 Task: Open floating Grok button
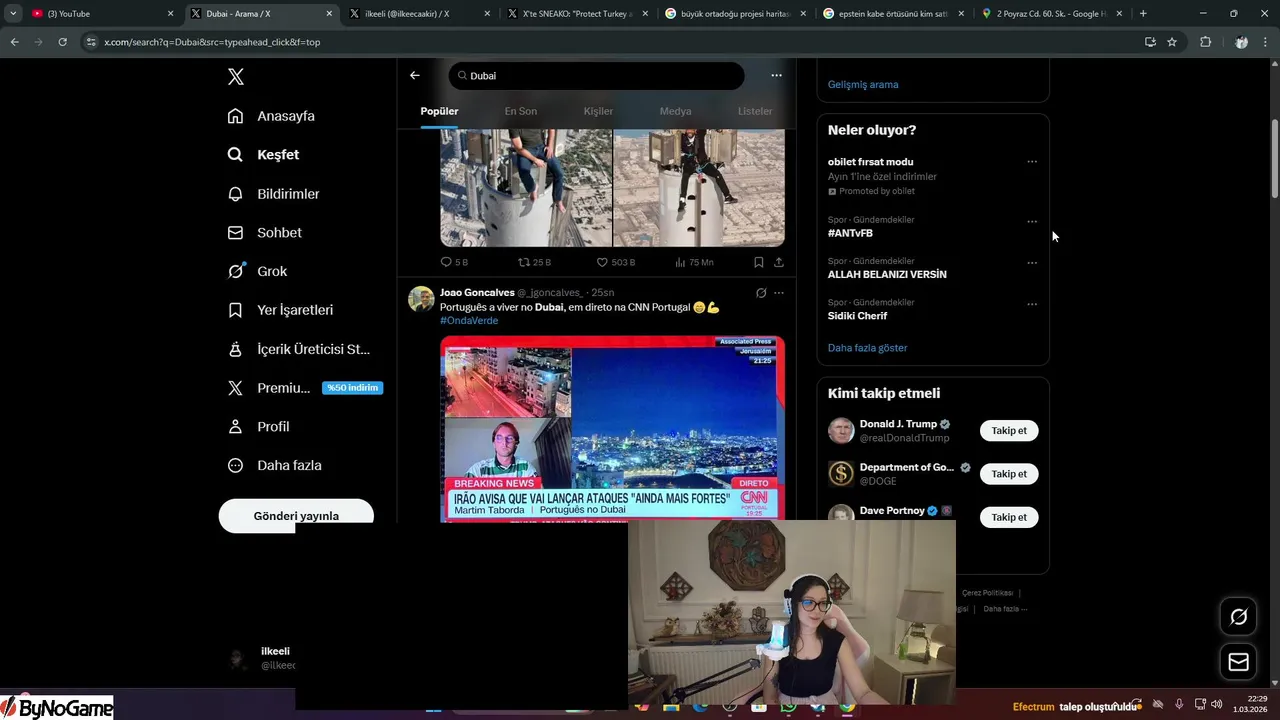(1238, 617)
